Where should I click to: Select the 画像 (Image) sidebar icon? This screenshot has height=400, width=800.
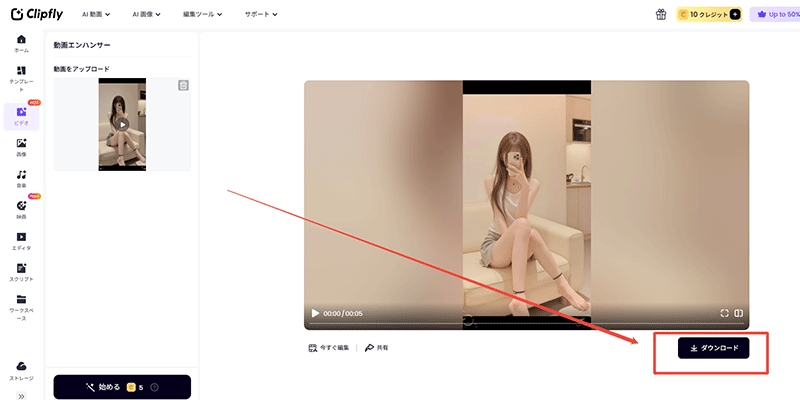pos(21,144)
